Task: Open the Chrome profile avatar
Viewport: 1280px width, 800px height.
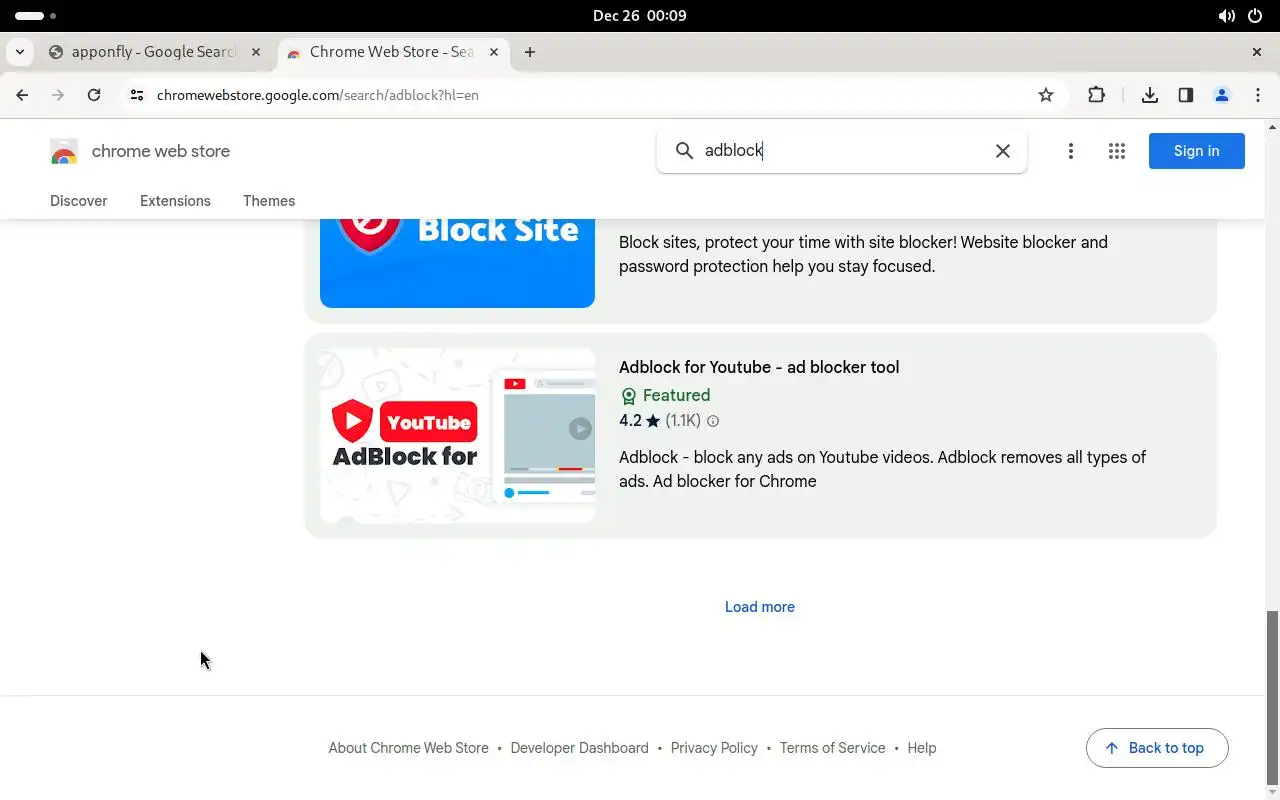Action: coord(1222,95)
